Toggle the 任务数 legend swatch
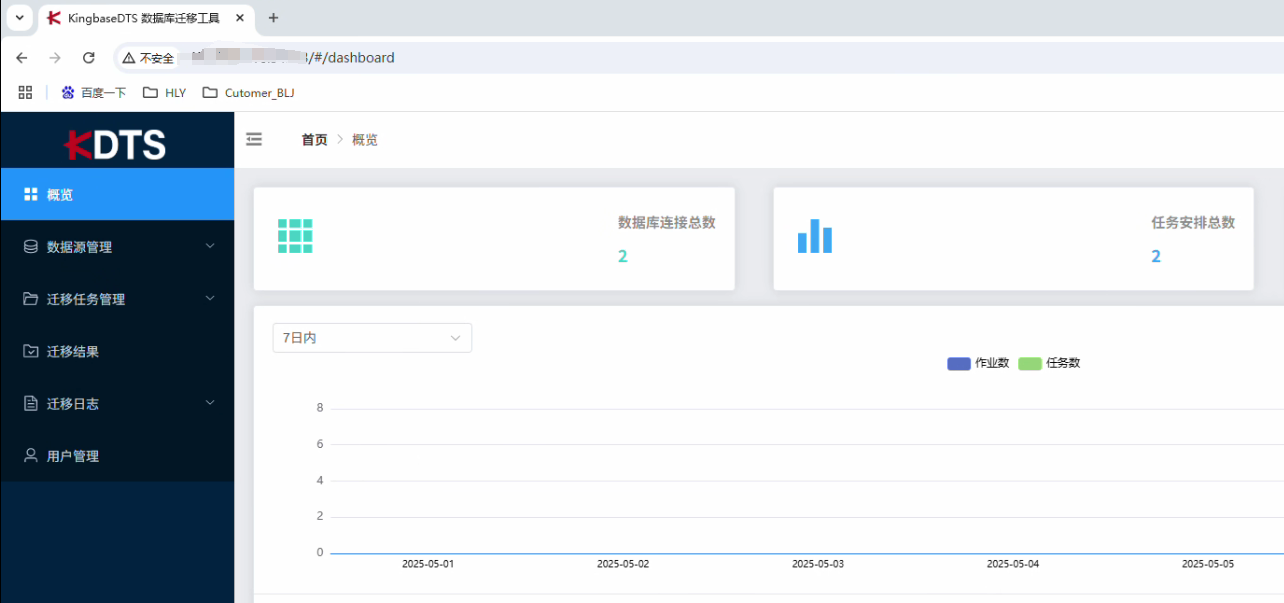This screenshot has height=603, width=1284. click(x=1030, y=363)
